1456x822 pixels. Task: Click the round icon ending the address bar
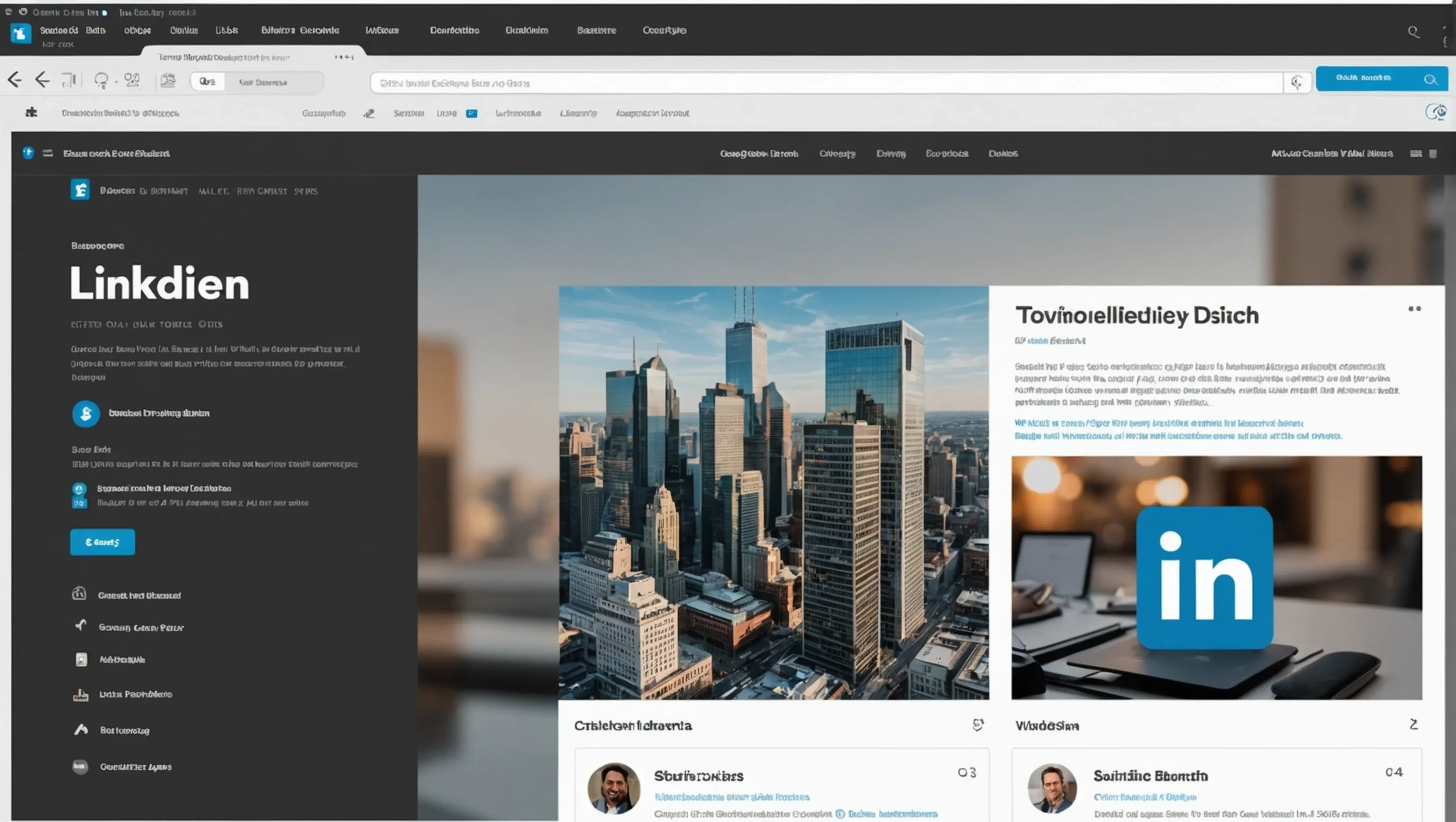(x=1297, y=83)
